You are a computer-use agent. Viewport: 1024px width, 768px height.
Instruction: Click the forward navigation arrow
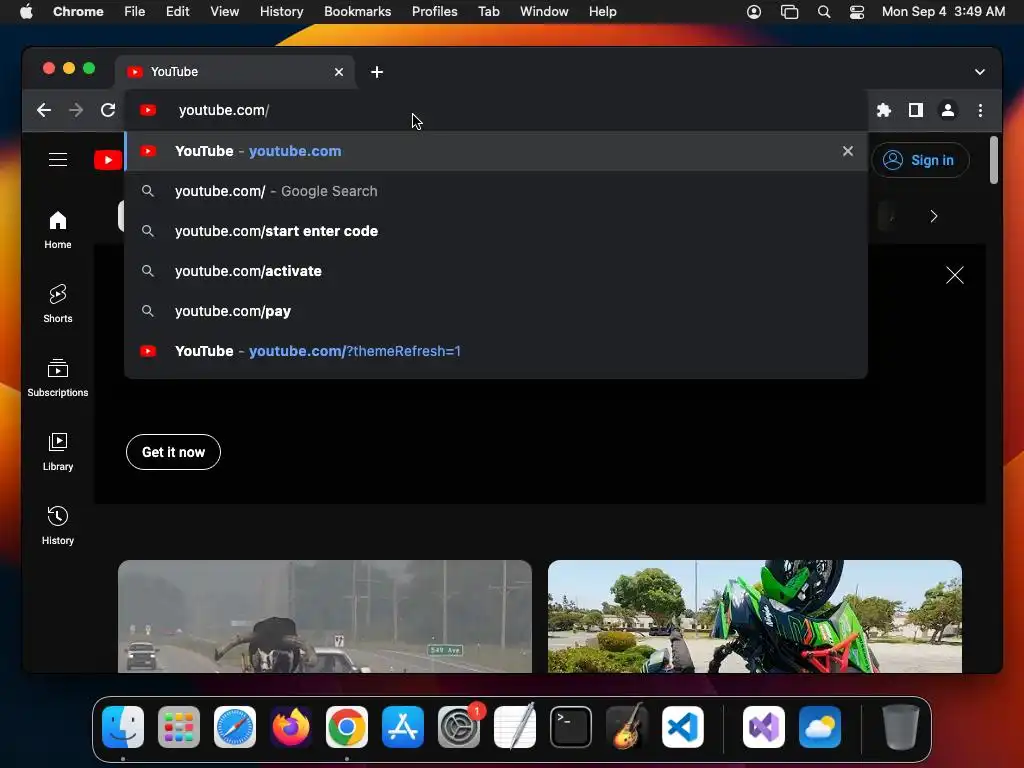coord(76,110)
